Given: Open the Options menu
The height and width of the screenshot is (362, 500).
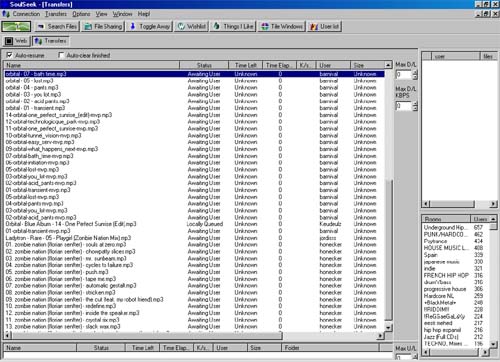Looking at the screenshot, I should click(x=81, y=14).
